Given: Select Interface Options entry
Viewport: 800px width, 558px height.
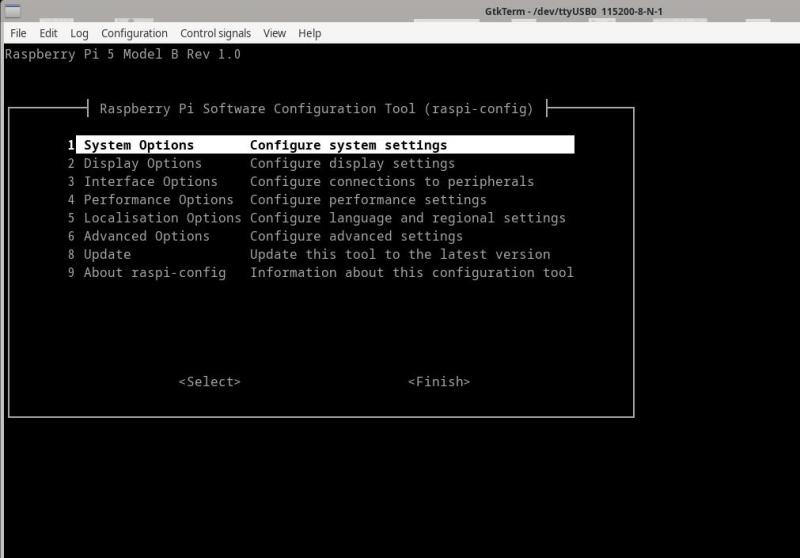Looking at the screenshot, I should pos(150,182).
